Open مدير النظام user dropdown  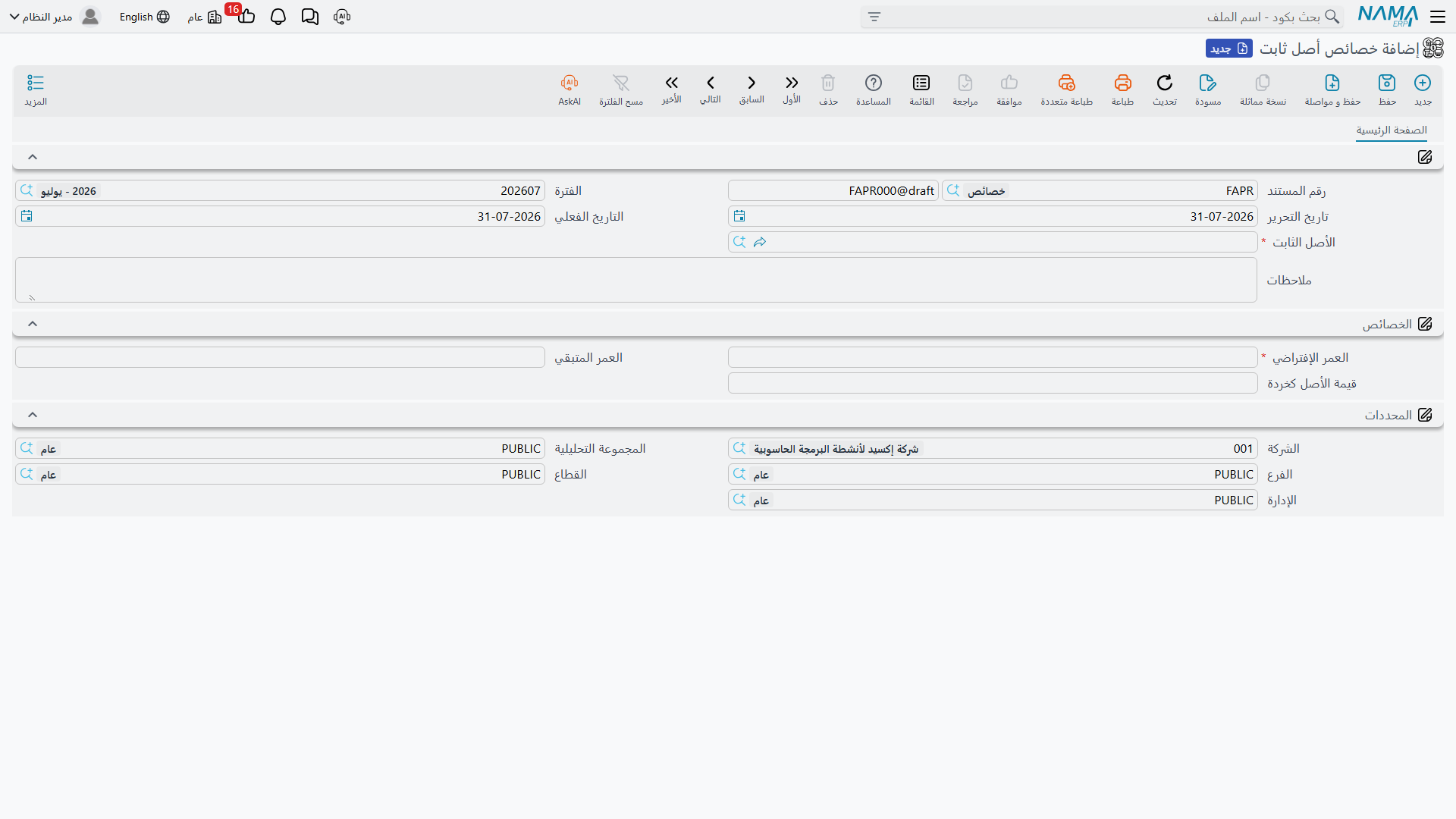click(55, 17)
